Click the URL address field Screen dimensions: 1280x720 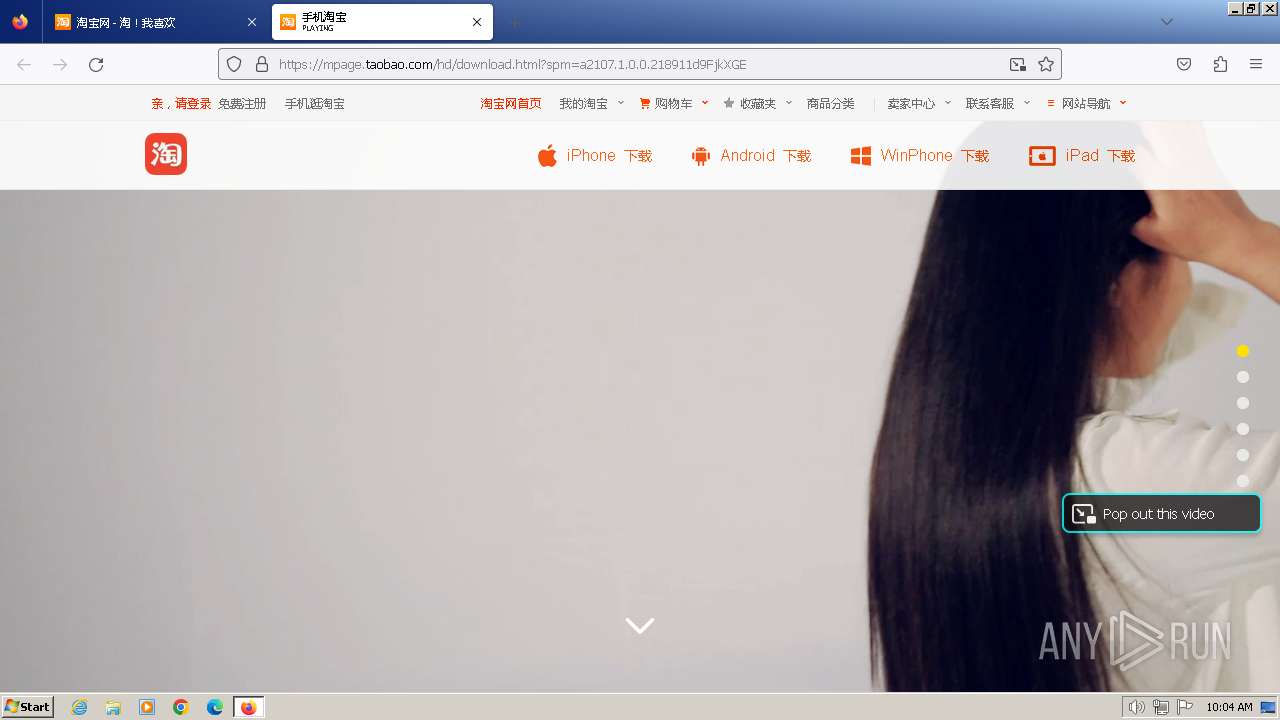(640, 64)
